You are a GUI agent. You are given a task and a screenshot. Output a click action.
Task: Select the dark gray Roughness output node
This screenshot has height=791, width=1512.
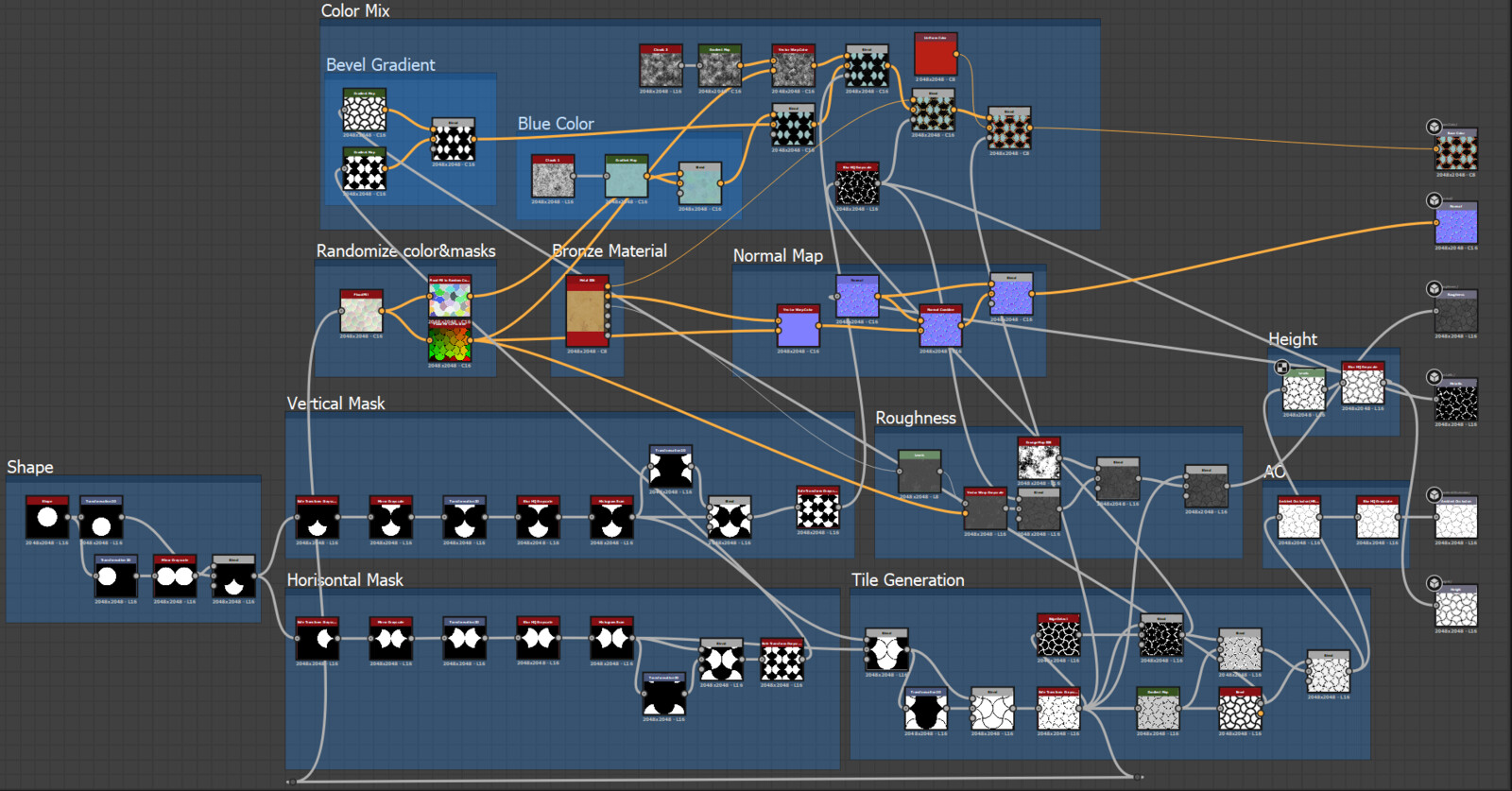coord(1455,313)
